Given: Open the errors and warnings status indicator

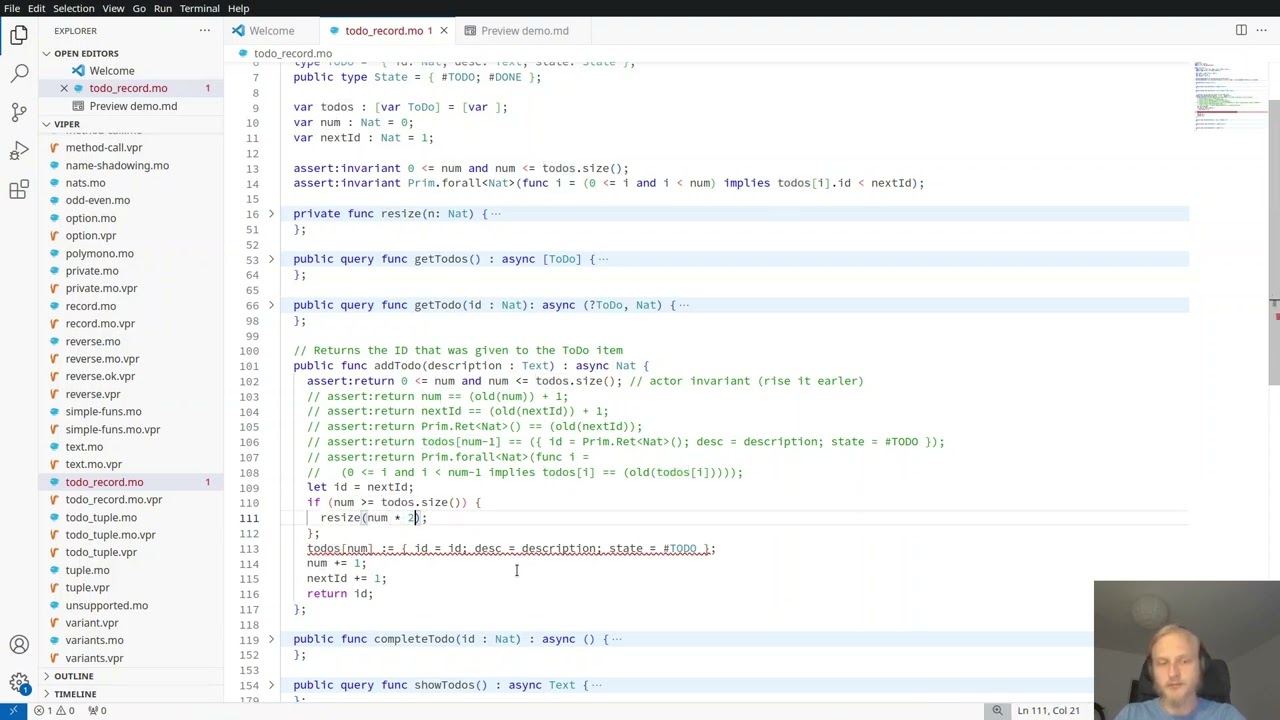Looking at the screenshot, I should click(55, 711).
